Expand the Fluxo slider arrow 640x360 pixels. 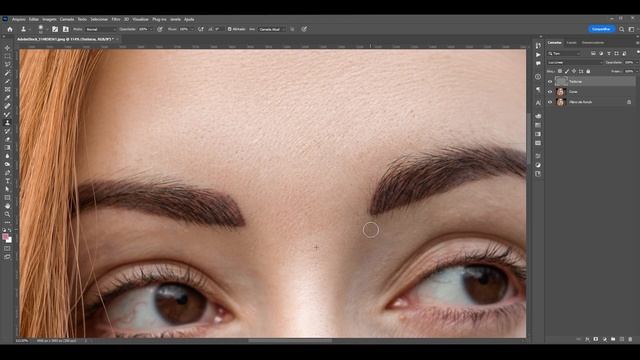[x=192, y=29]
